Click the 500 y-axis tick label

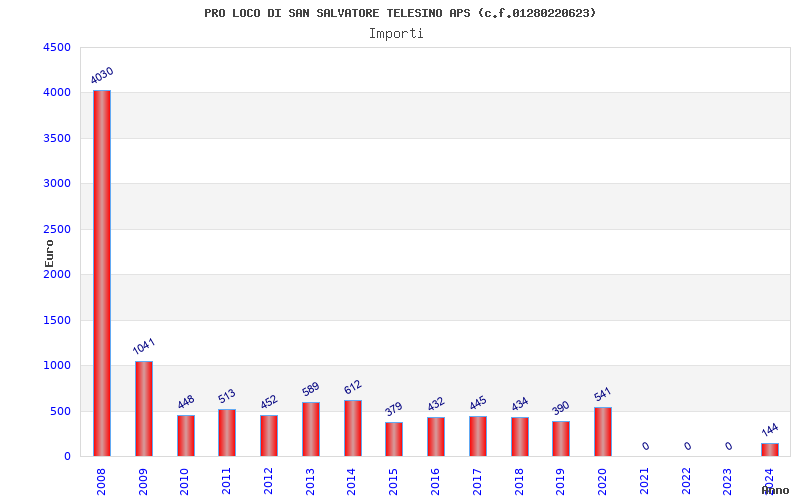pyautogui.click(x=60, y=411)
